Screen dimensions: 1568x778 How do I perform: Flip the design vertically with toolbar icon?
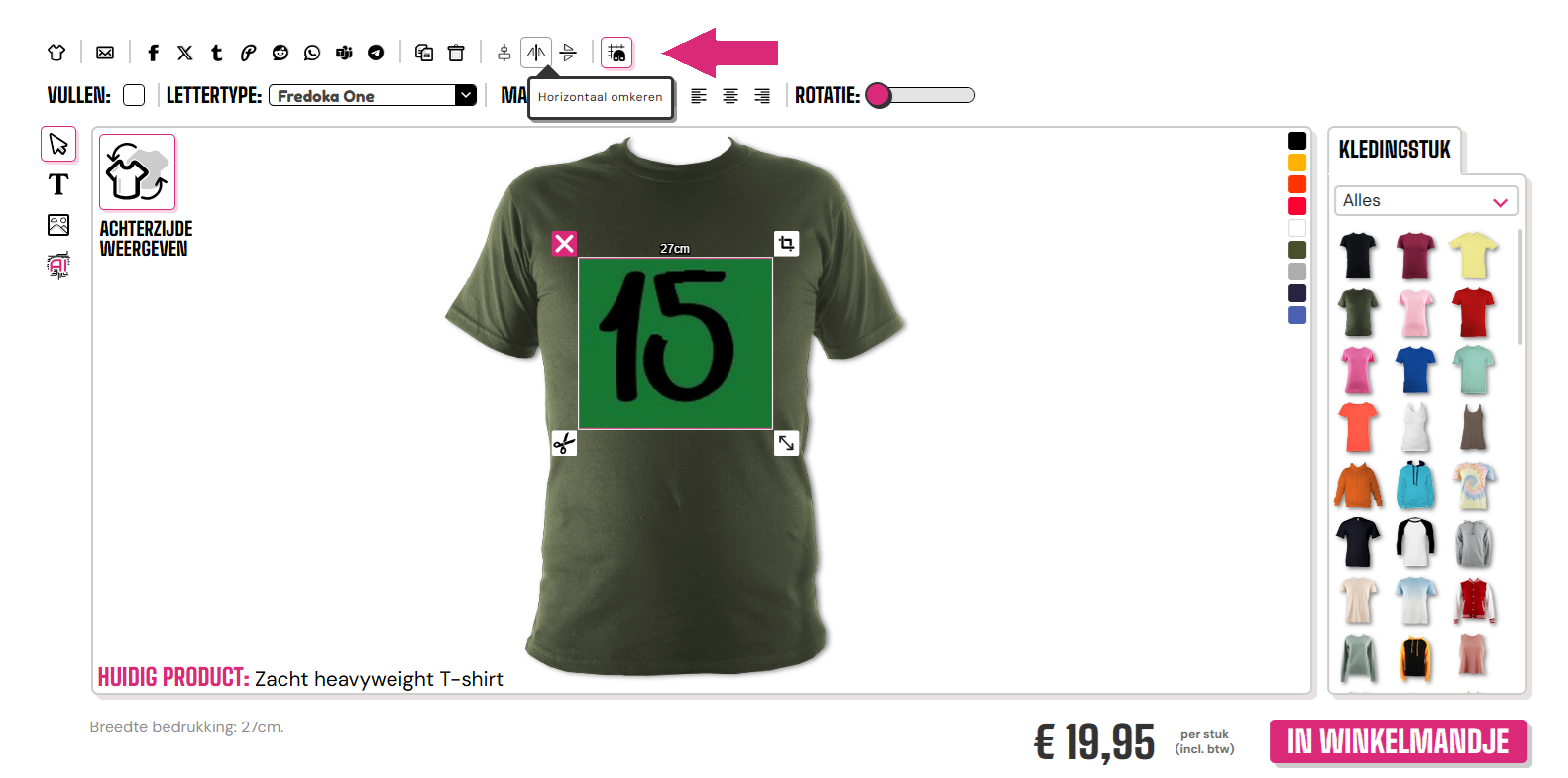click(568, 53)
